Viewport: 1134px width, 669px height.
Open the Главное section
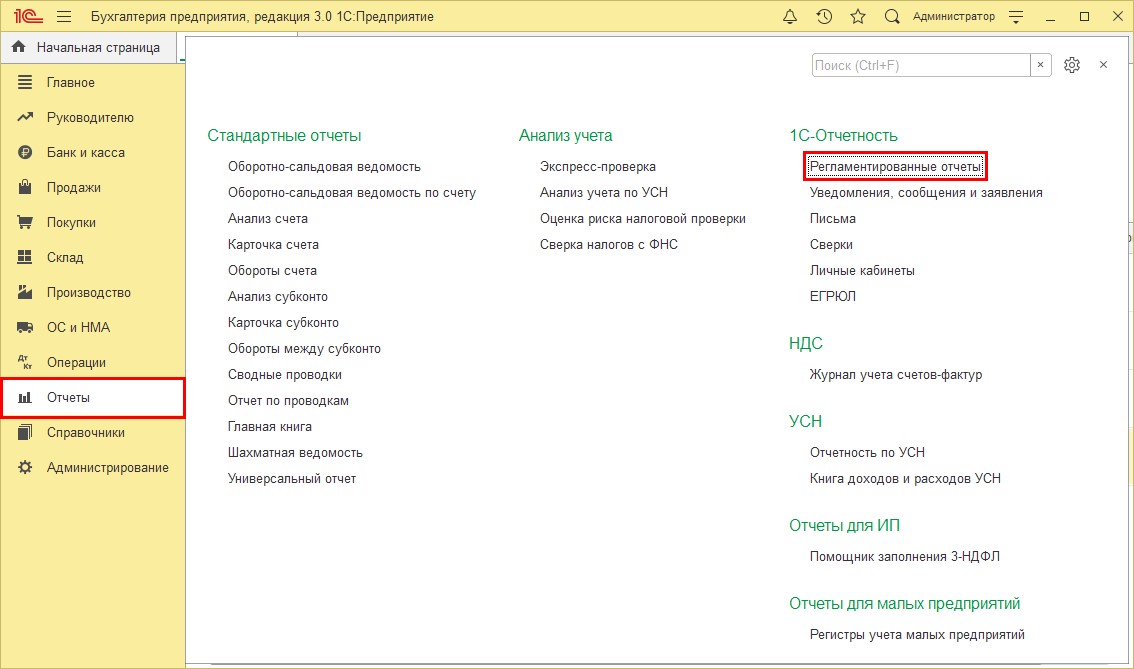click(93, 82)
